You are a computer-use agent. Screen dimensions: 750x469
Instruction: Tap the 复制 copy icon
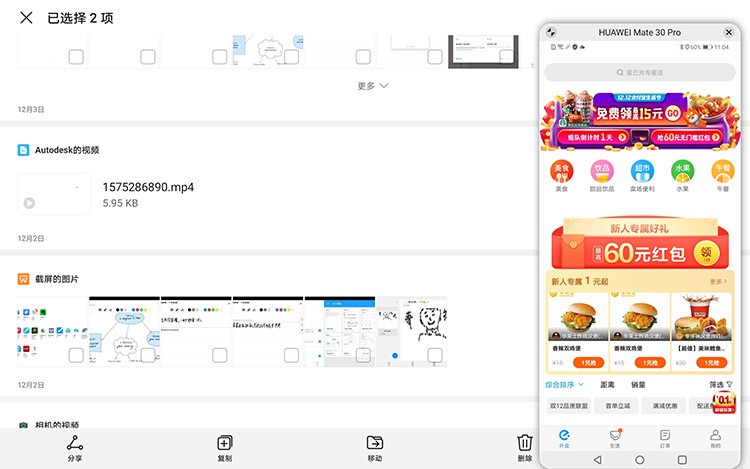(x=224, y=443)
